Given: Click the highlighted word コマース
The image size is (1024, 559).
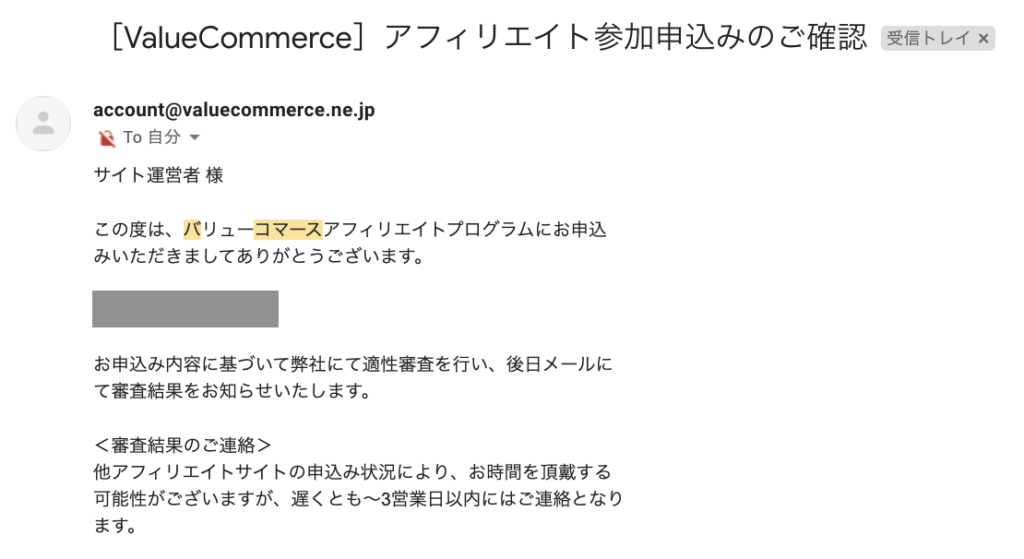Looking at the screenshot, I should [288, 229].
